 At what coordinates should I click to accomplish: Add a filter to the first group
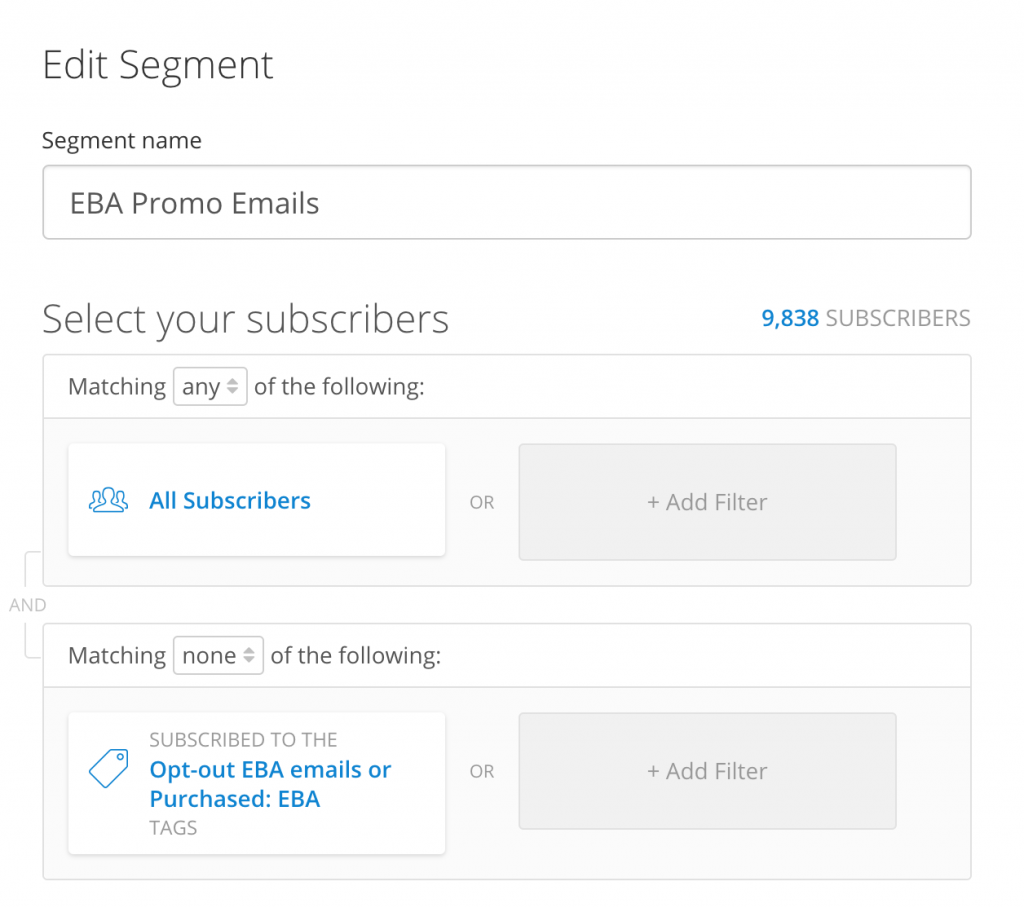(707, 502)
